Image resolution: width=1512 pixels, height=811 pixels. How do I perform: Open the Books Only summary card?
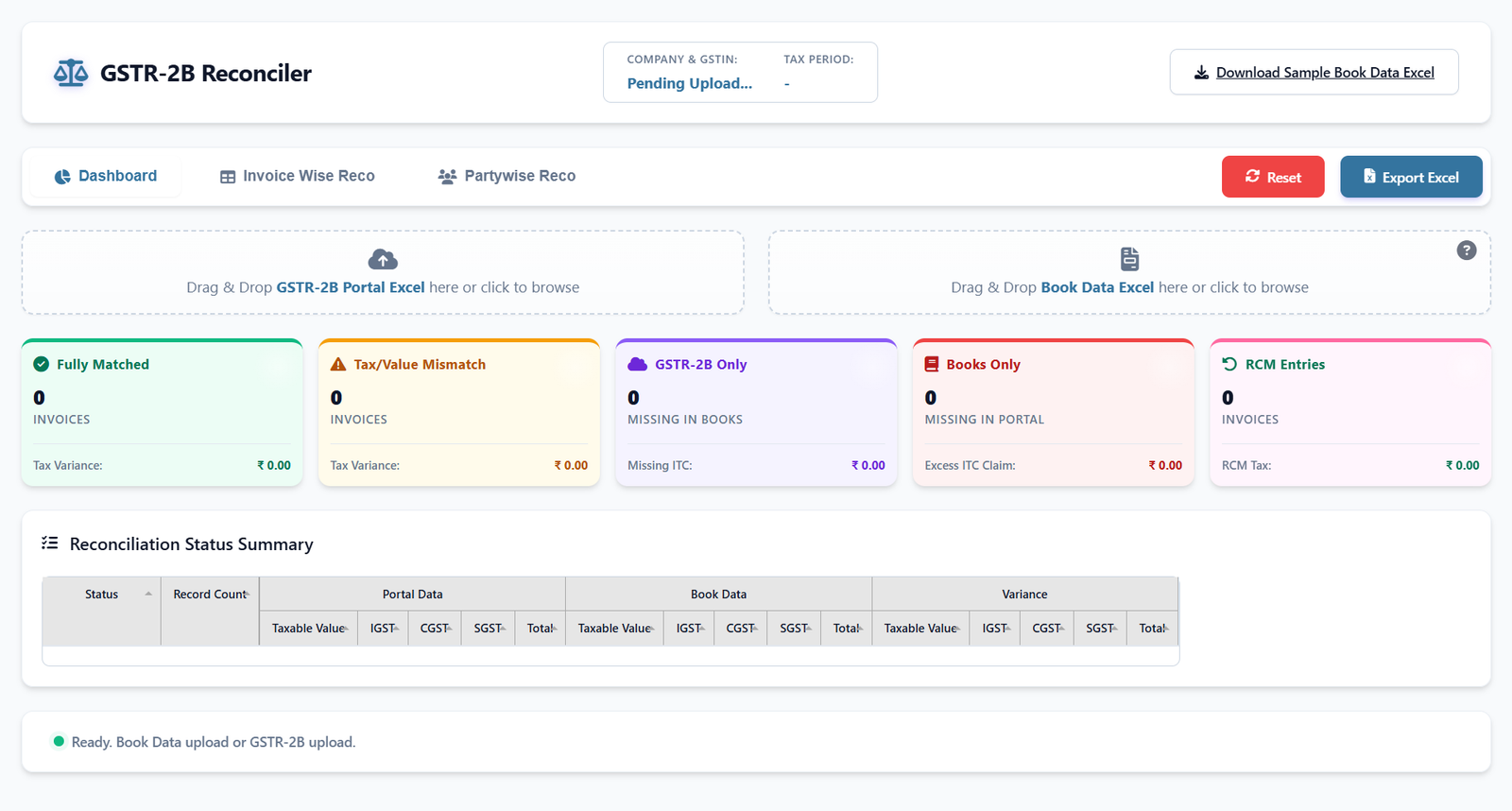pyautogui.click(x=1054, y=413)
